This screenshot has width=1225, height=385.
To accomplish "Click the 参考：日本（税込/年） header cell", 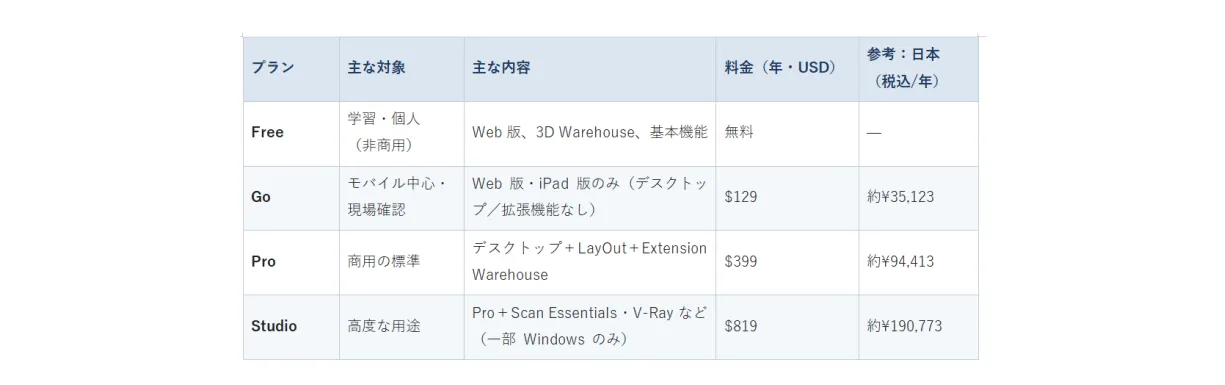I will (918, 69).
